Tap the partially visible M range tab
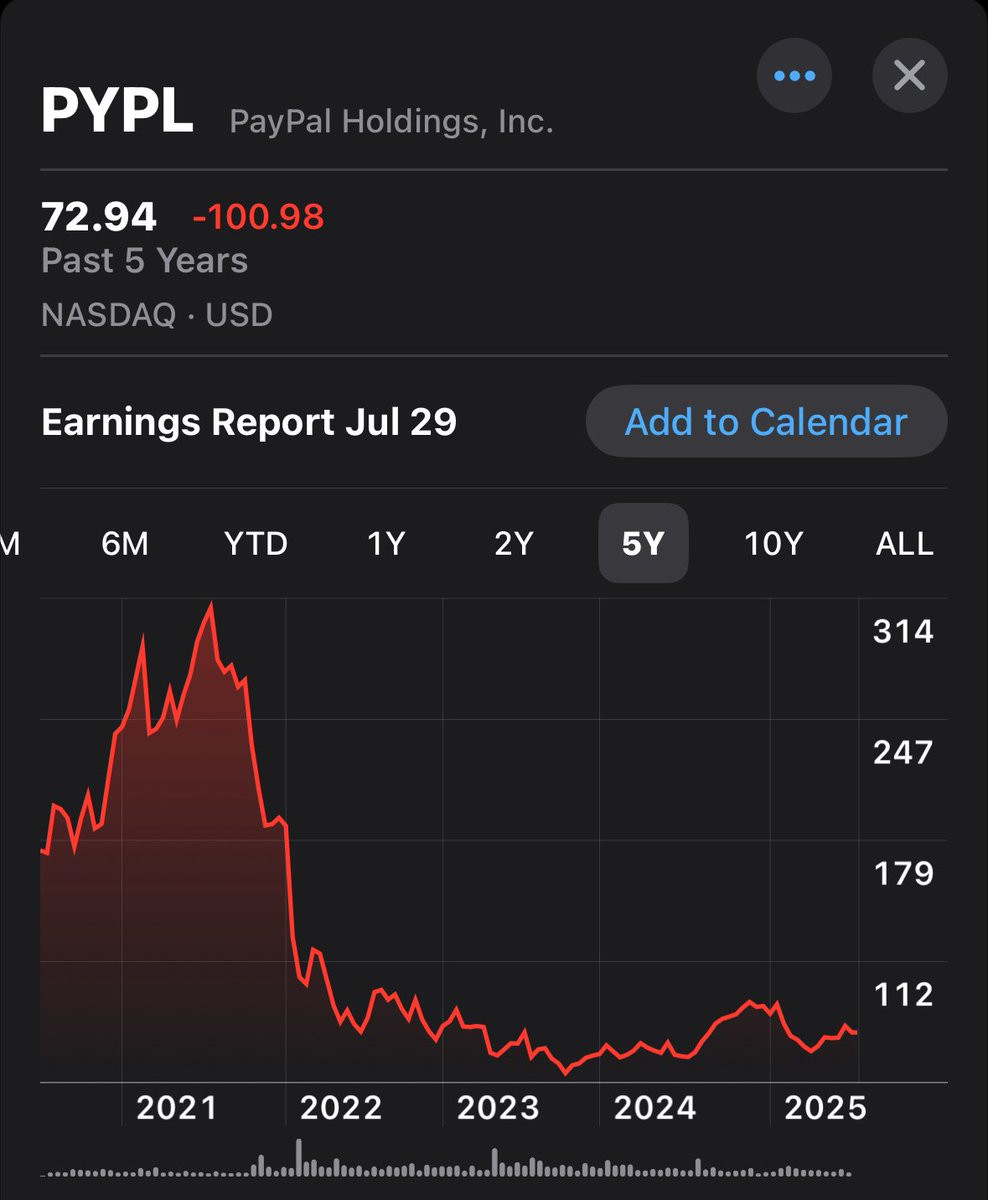 [10, 544]
